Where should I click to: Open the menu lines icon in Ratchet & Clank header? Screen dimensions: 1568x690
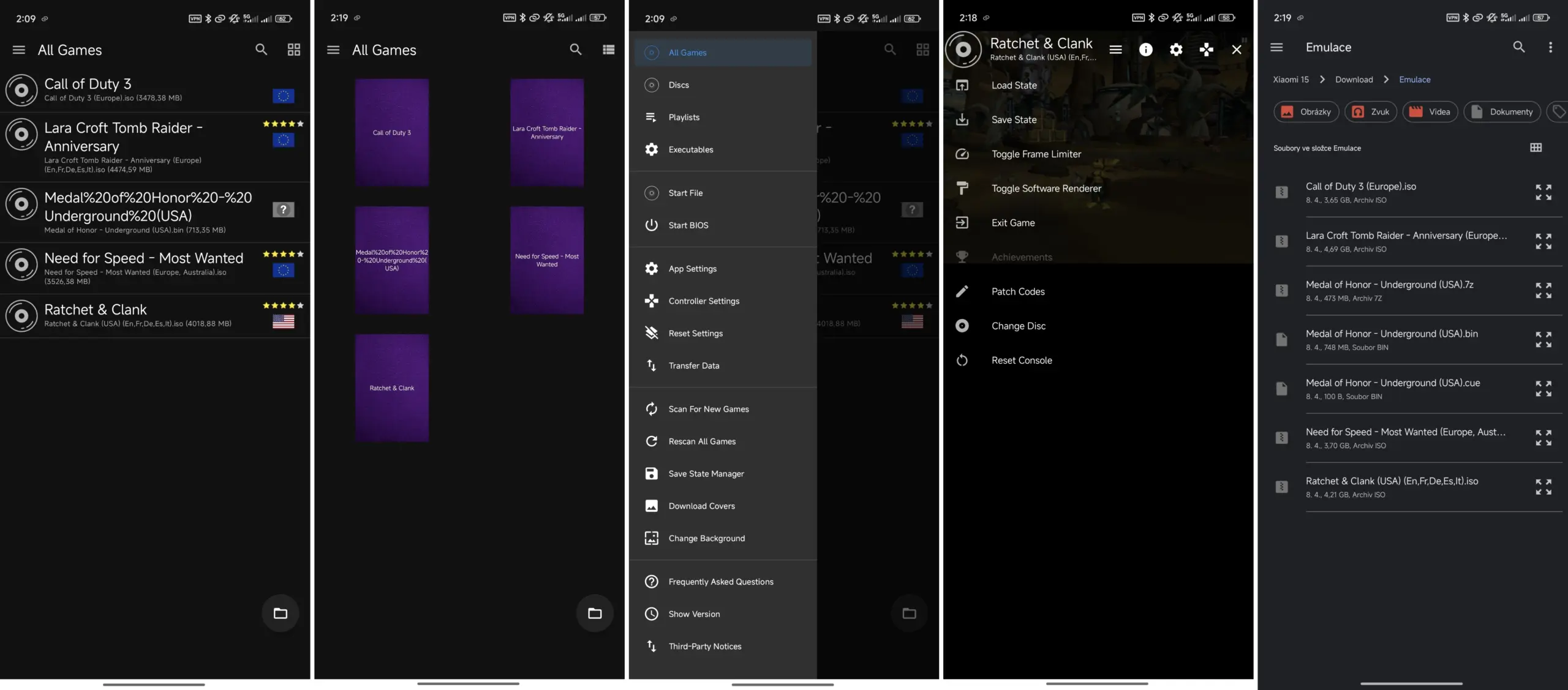tap(1115, 50)
